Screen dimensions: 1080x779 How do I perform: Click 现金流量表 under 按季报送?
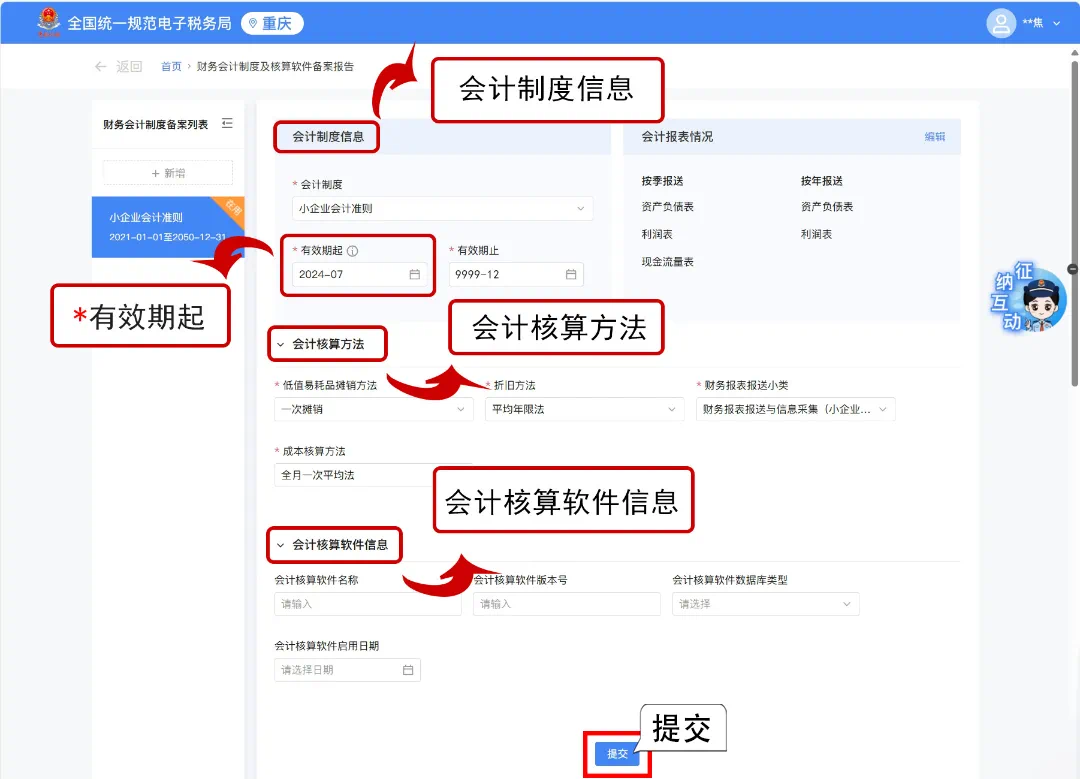[x=667, y=262]
